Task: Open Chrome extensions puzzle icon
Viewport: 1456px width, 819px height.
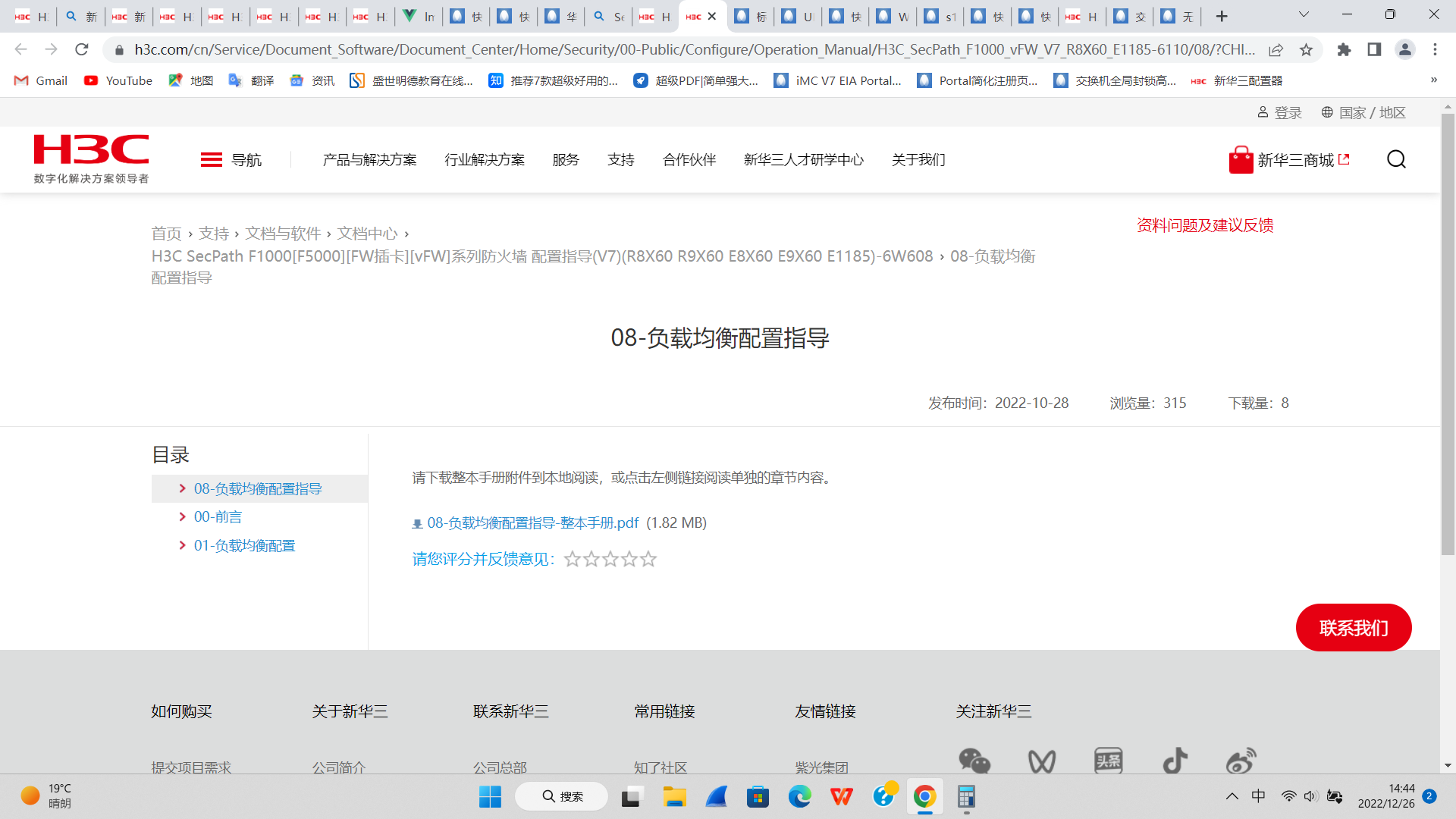Action: pos(1344,50)
